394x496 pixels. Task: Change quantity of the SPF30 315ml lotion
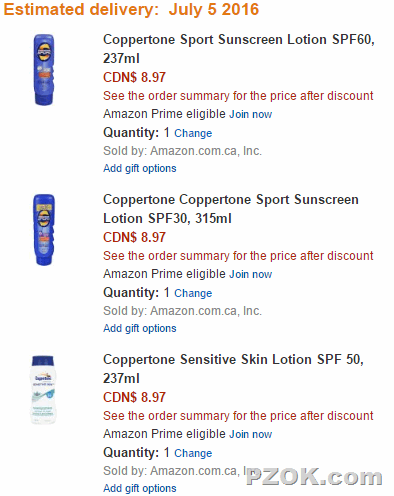point(193,293)
